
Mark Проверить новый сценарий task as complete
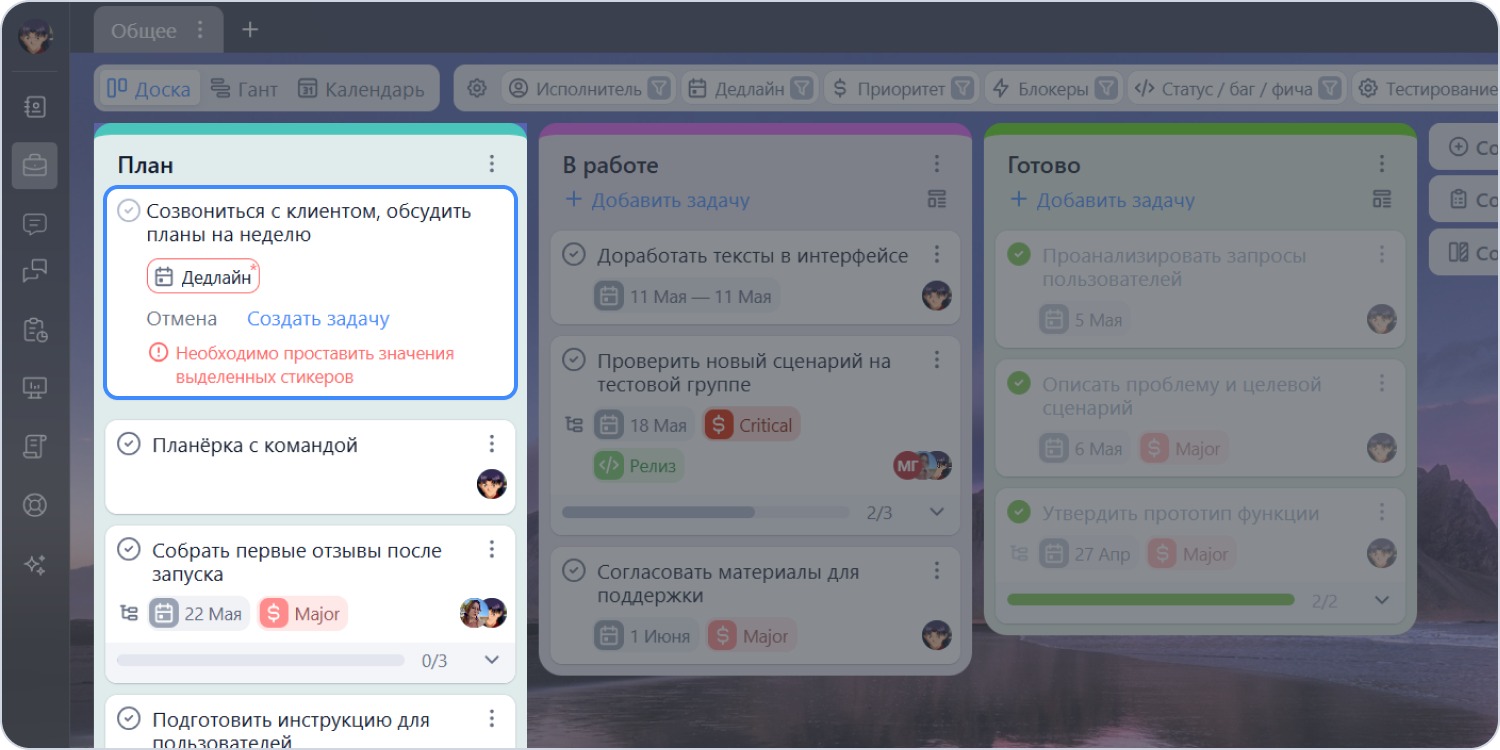click(x=574, y=359)
